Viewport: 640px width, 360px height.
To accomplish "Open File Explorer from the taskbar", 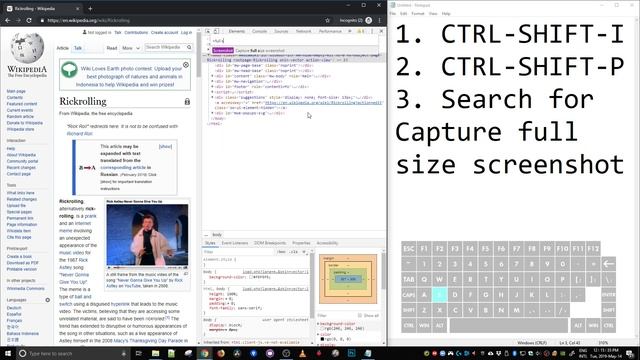I will pyautogui.click(x=155, y=353).
